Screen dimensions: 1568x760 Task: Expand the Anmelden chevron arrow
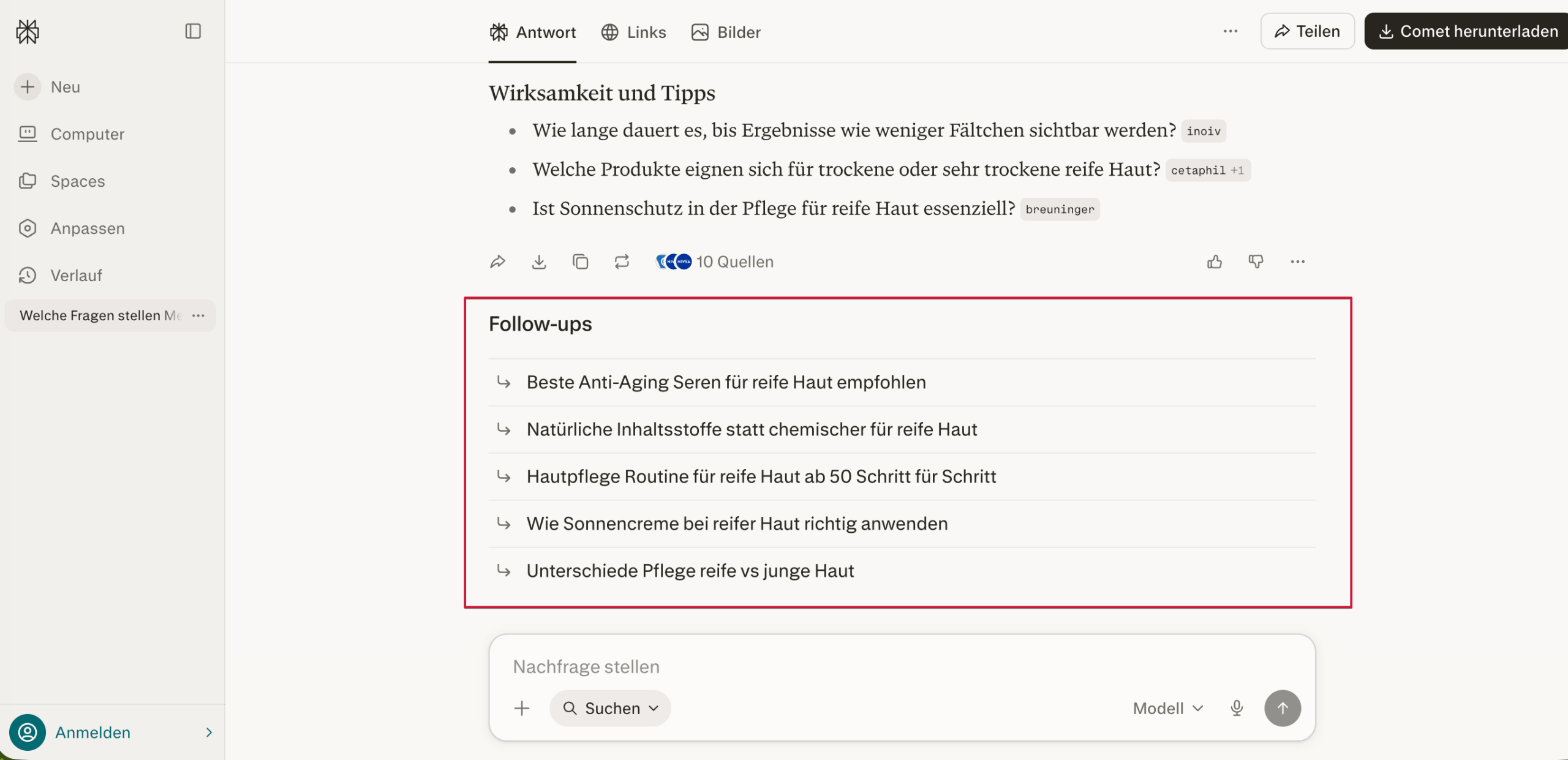(x=209, y=732)
